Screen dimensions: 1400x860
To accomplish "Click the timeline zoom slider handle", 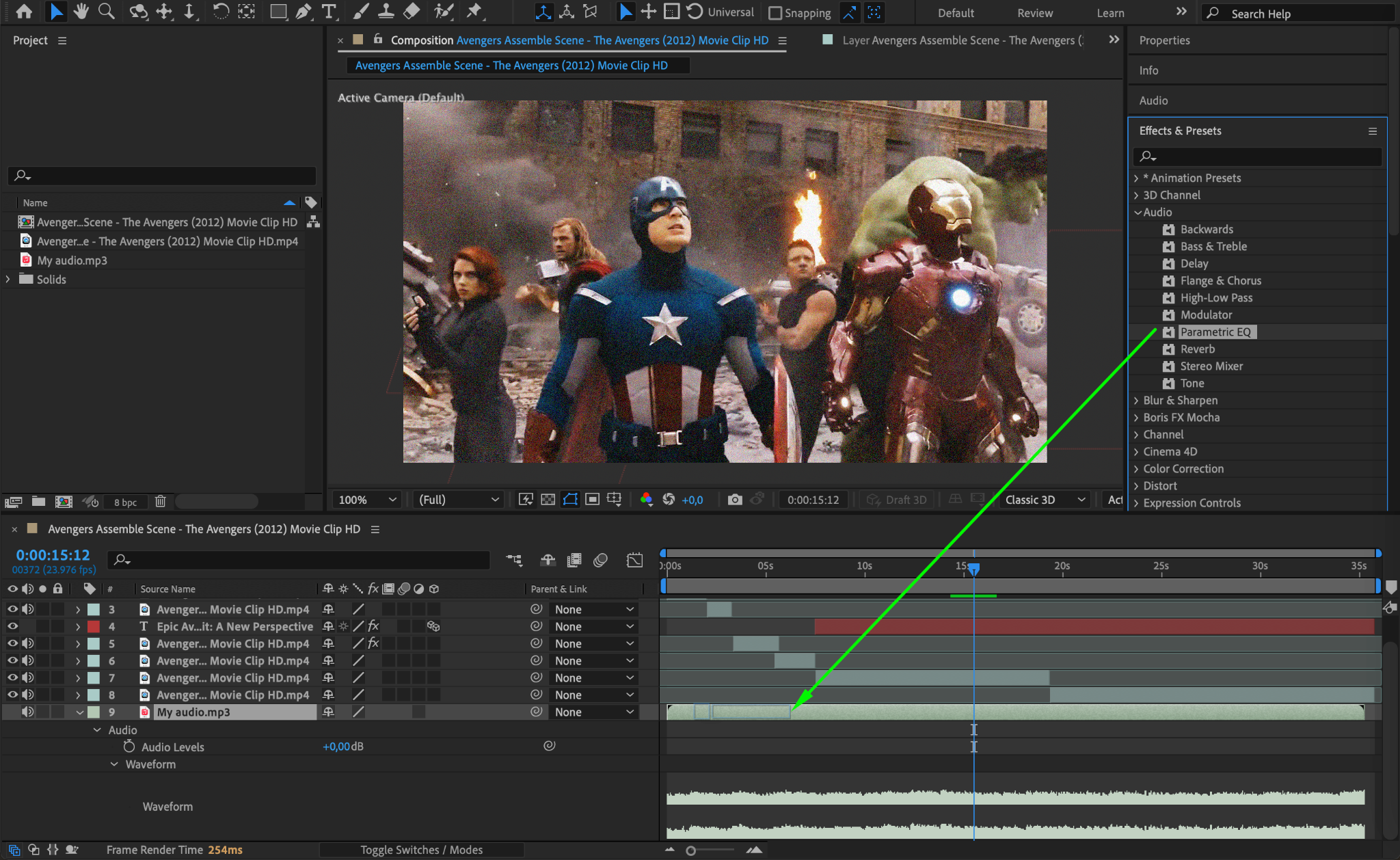I will (691, 850).
